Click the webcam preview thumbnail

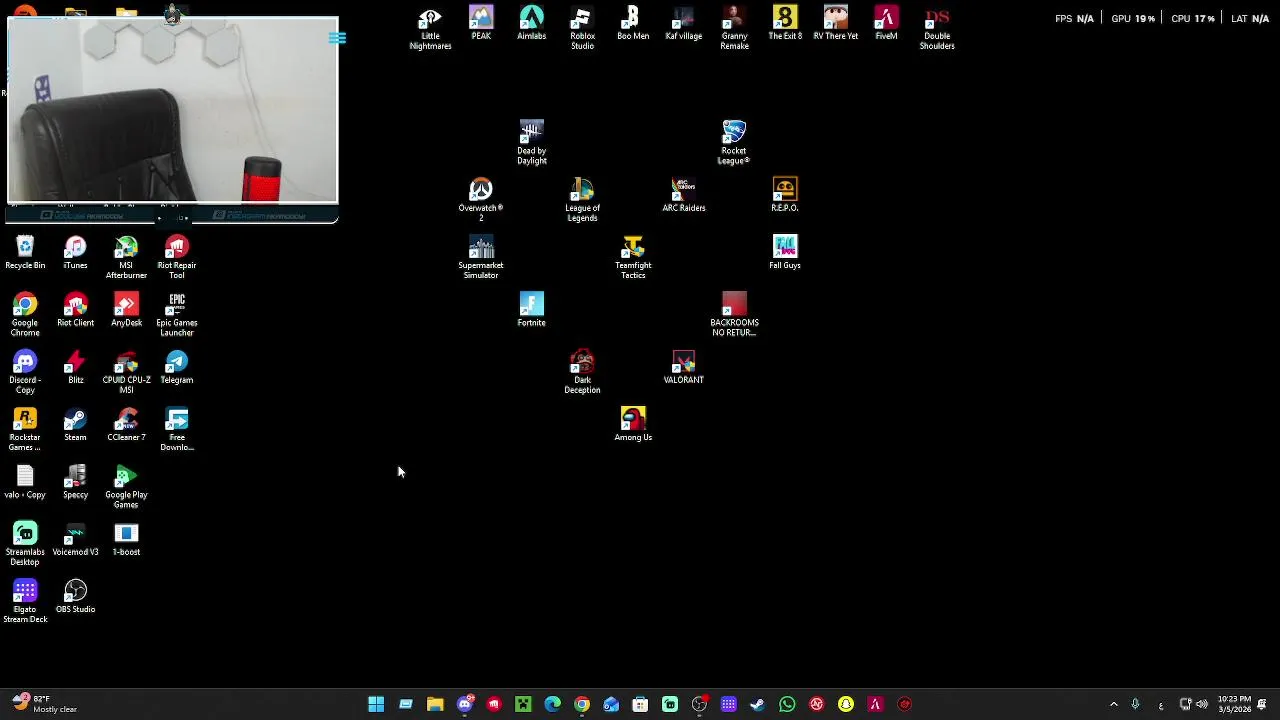point(172,110)
